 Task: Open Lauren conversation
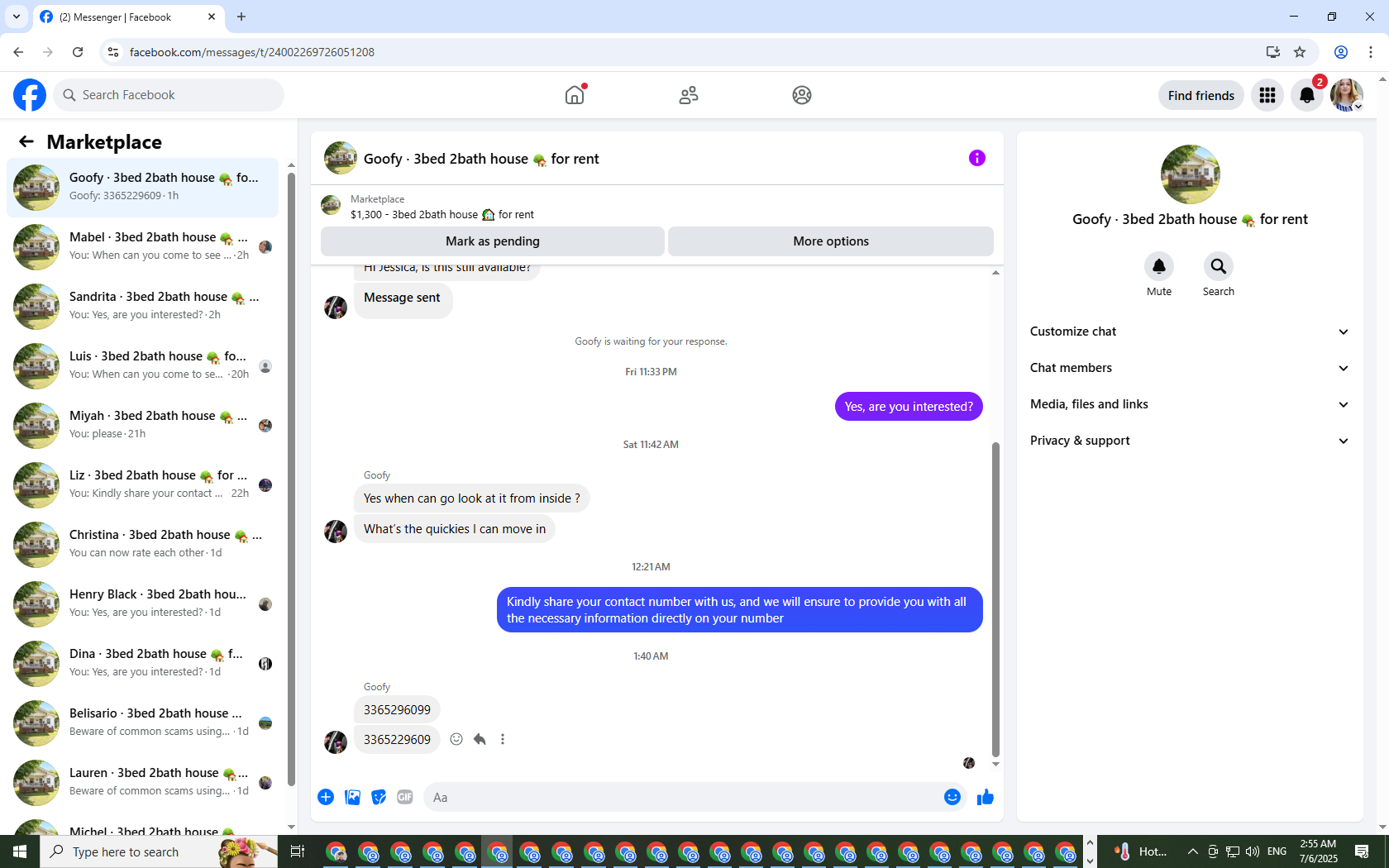click(143, 782)
